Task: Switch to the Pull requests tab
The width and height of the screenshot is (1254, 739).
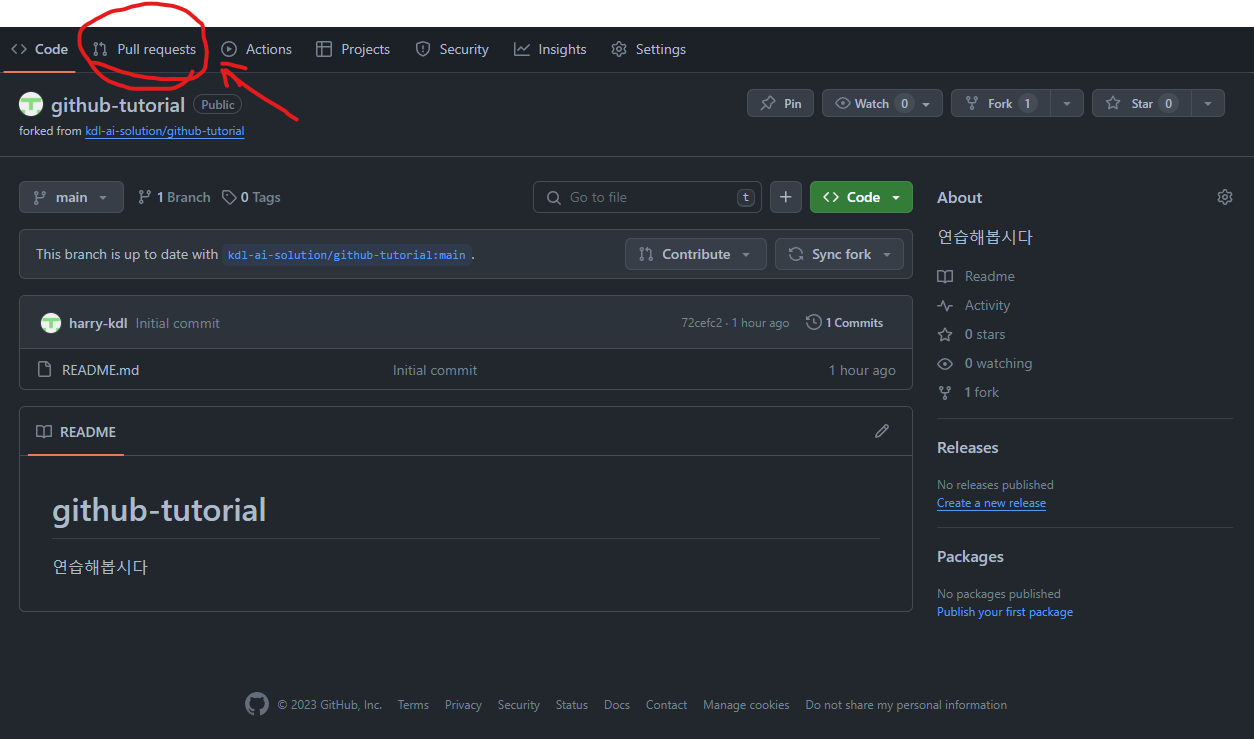Action: point(145,49)
